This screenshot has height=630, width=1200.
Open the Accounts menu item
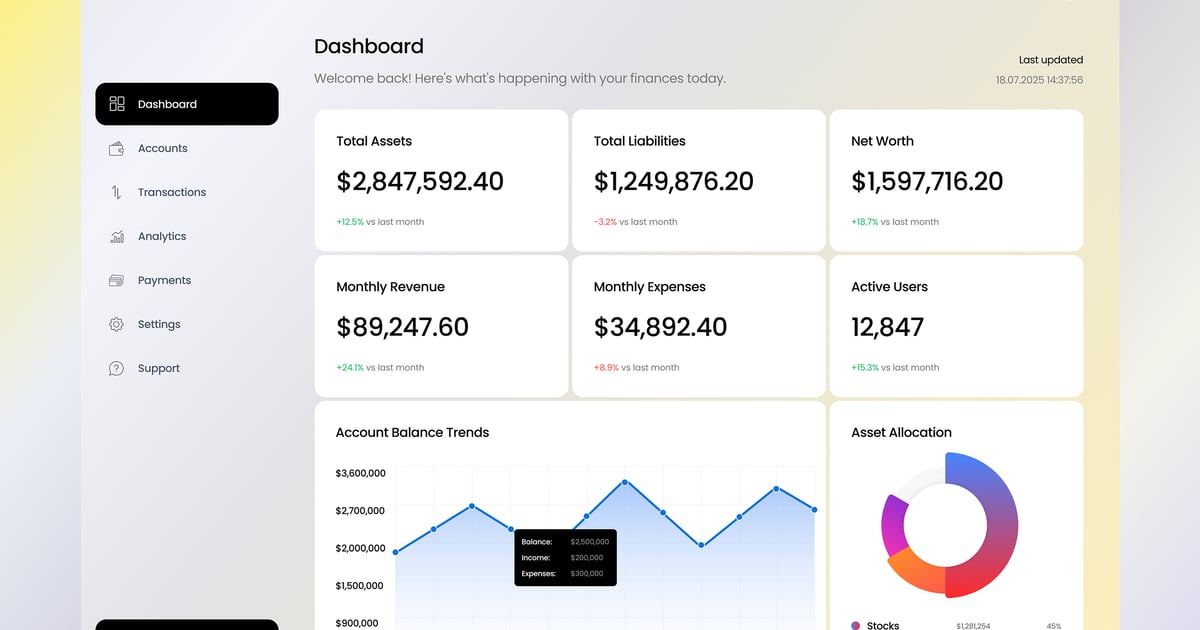coord(162,148)
